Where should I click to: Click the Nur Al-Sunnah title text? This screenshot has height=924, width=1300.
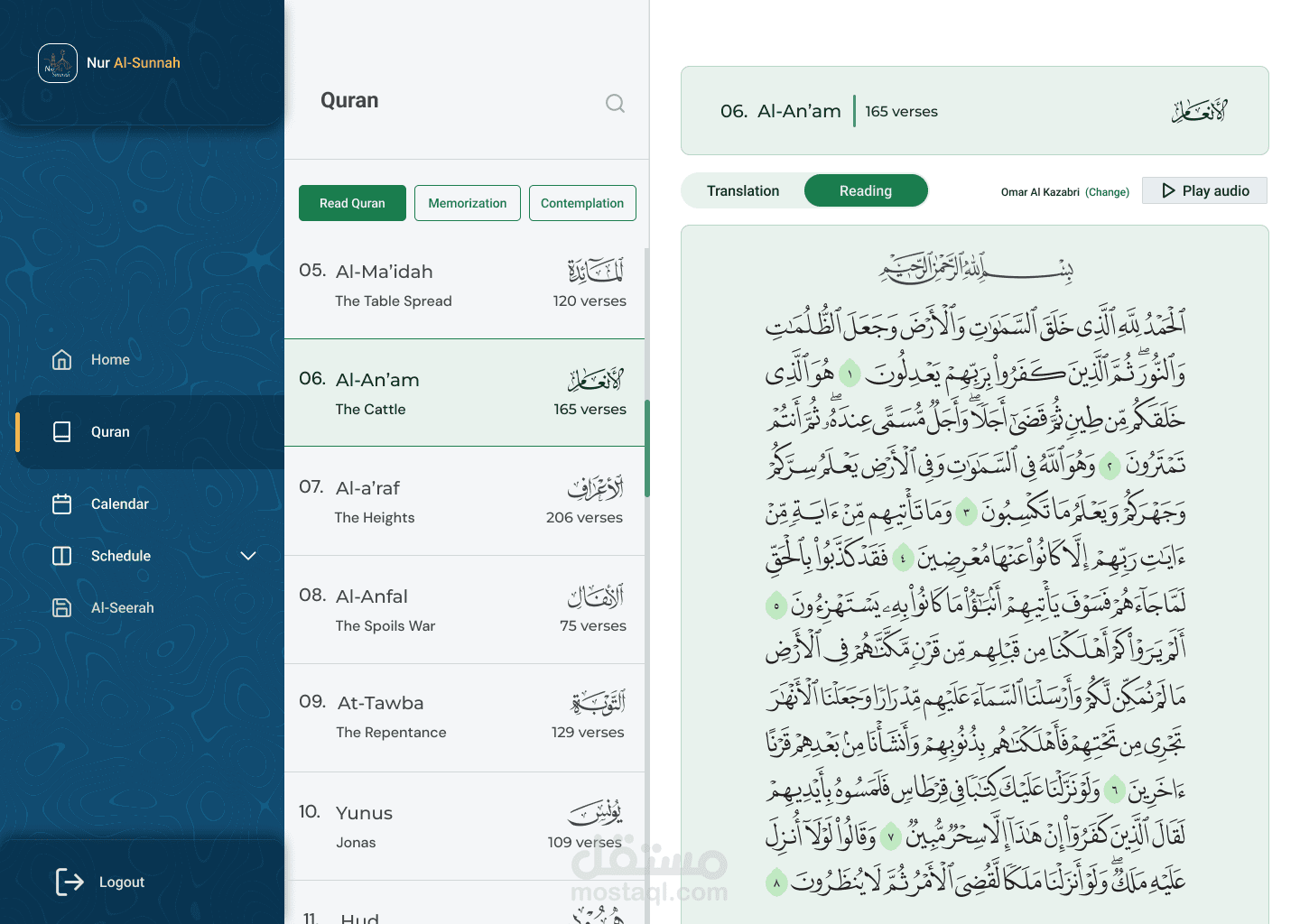[134, 63]
